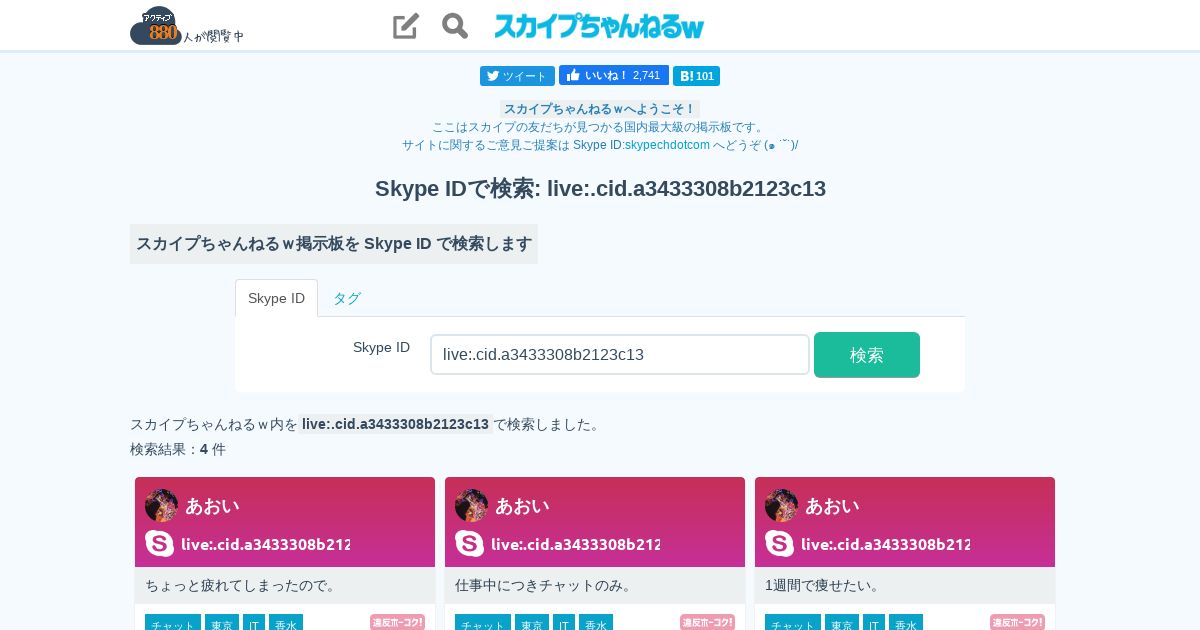Open search via the magnifier icon
This screenshot has width=1200, height=630.
[x=455, y=26]
